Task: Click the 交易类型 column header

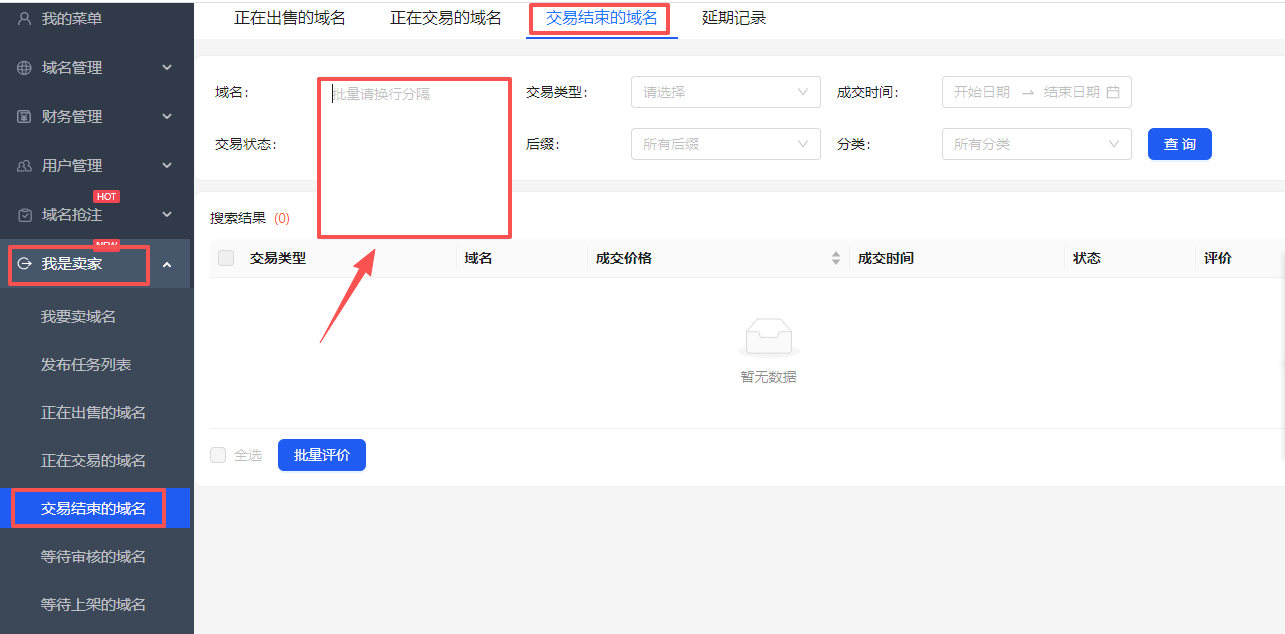Action: (x=278, y=258)
